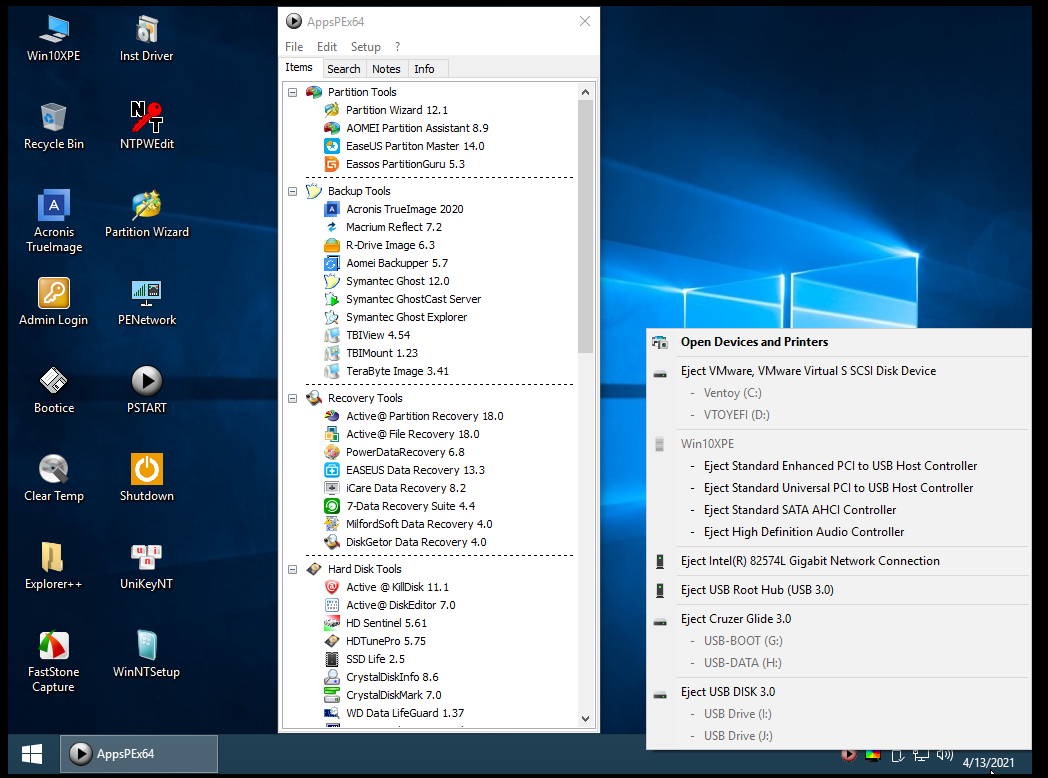Select the Items tab
This screenshot has width=1048, height=778.
(299, 68)
